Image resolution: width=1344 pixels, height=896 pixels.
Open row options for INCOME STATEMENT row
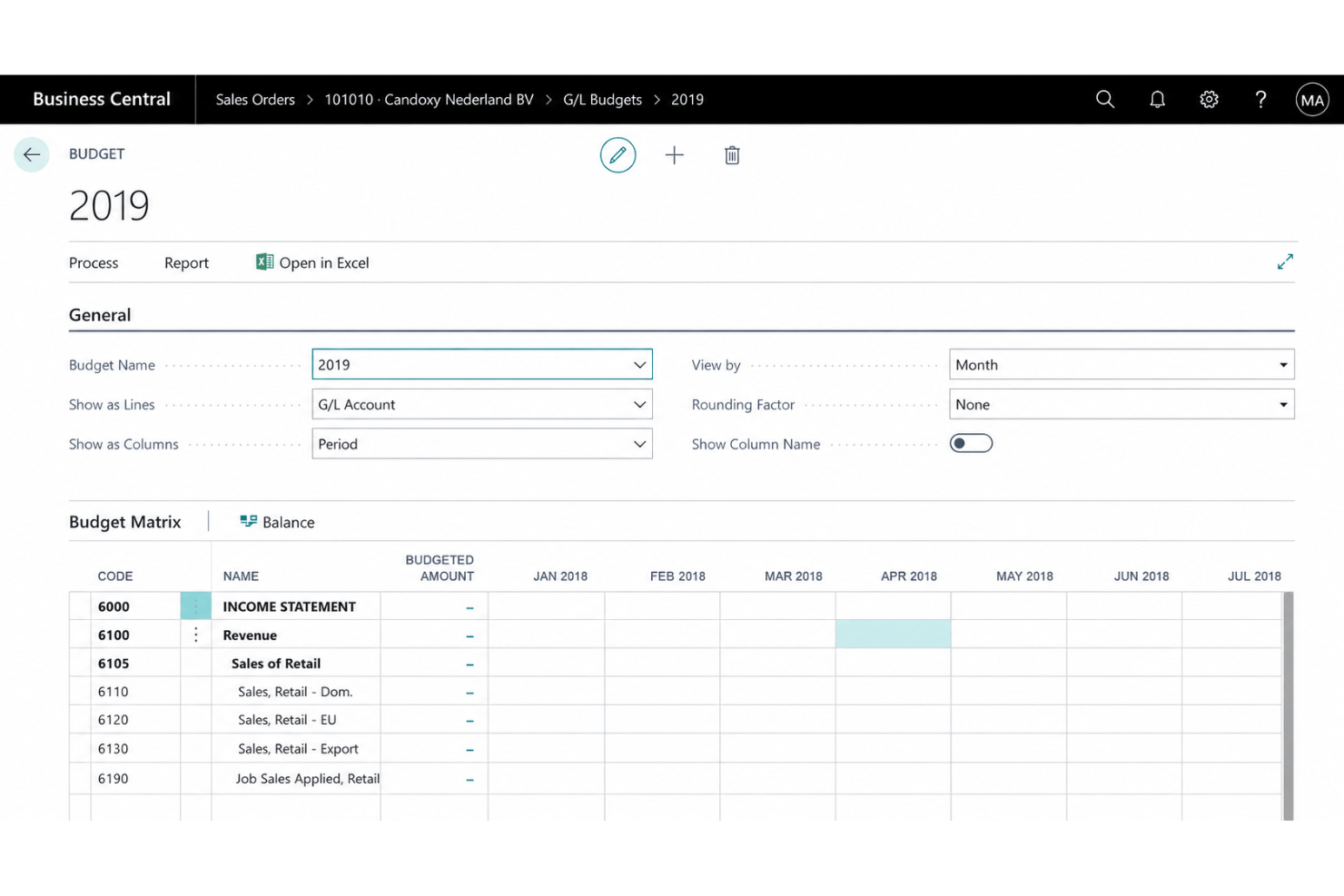click(x=195, y=606)
